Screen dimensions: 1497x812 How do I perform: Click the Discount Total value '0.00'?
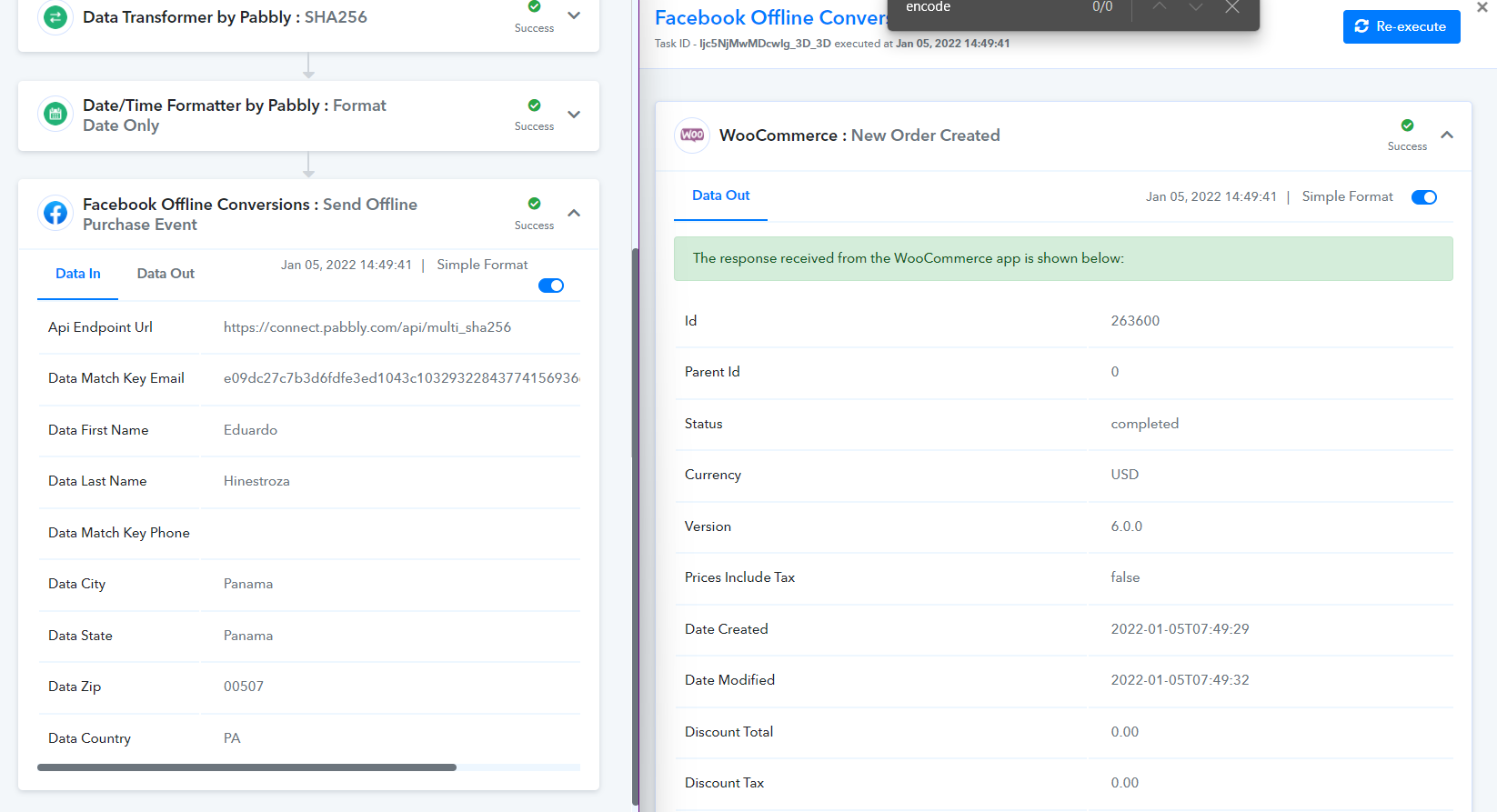tap(1125, 732)
